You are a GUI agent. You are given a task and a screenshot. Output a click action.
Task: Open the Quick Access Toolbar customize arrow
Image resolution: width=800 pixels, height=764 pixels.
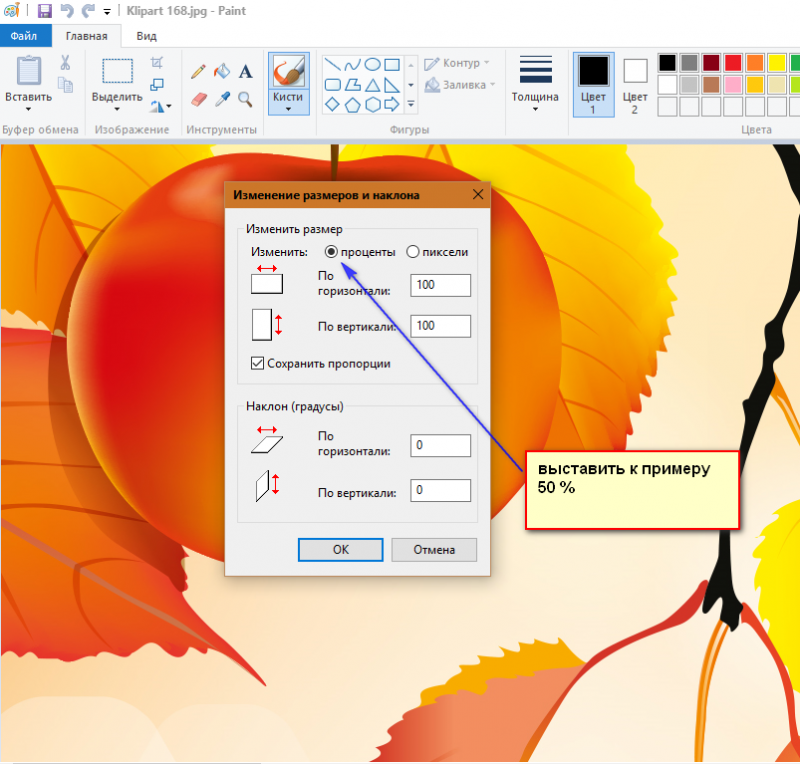107,12
